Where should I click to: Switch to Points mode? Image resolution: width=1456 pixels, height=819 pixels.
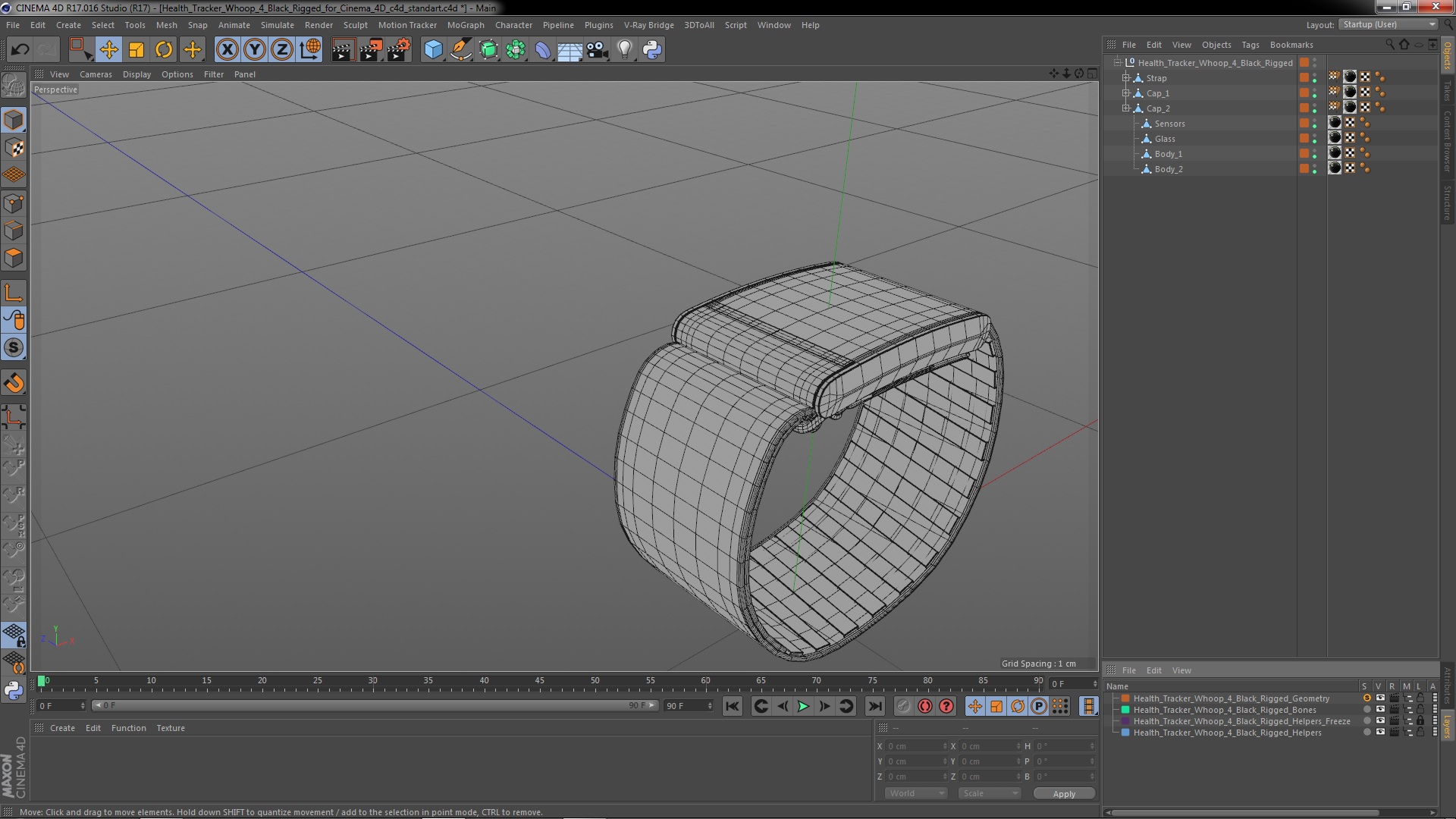(x=14, y=203)
